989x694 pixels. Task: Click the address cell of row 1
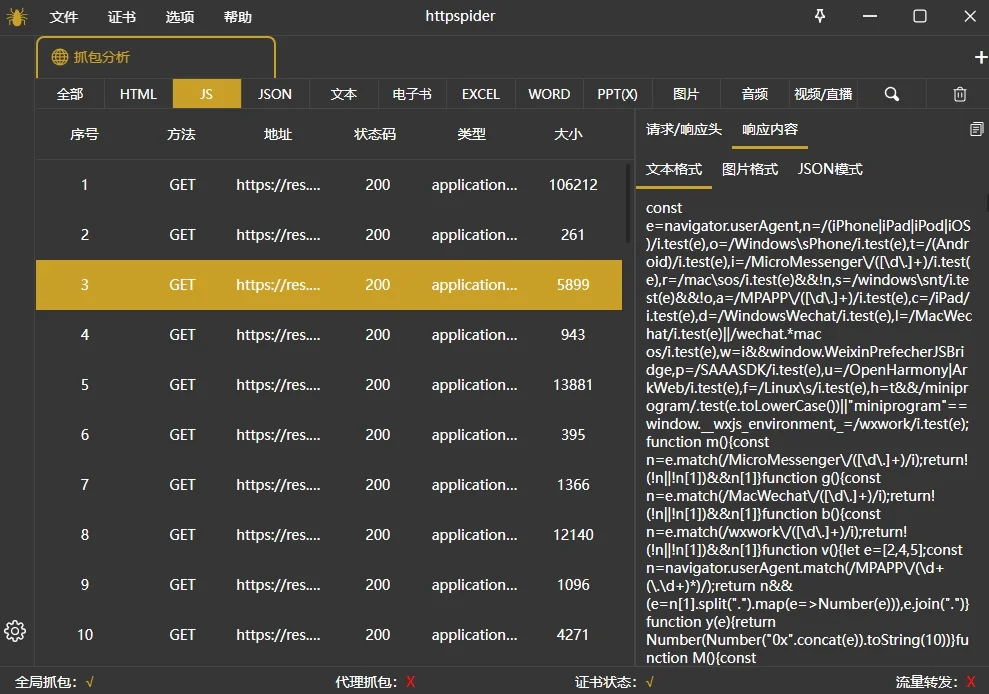(278, 185)
